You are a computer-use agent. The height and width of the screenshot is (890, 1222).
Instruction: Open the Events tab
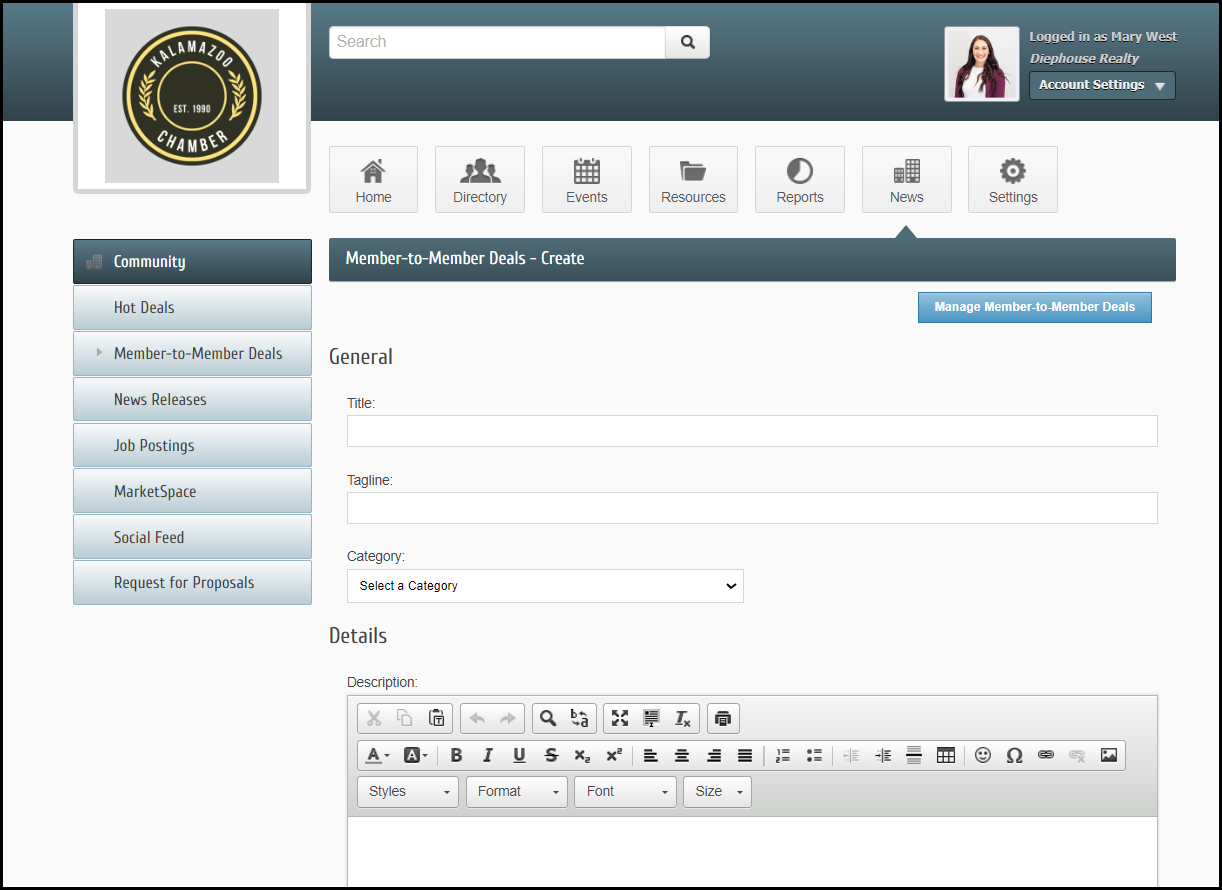[x=586, y=180]
